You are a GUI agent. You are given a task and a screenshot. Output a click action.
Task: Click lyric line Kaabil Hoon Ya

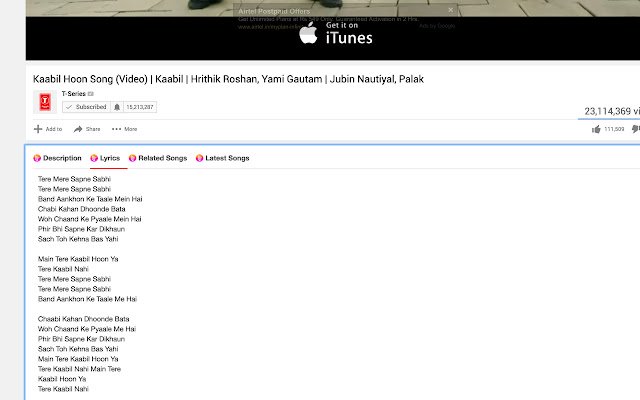click(x=62, y=379)
